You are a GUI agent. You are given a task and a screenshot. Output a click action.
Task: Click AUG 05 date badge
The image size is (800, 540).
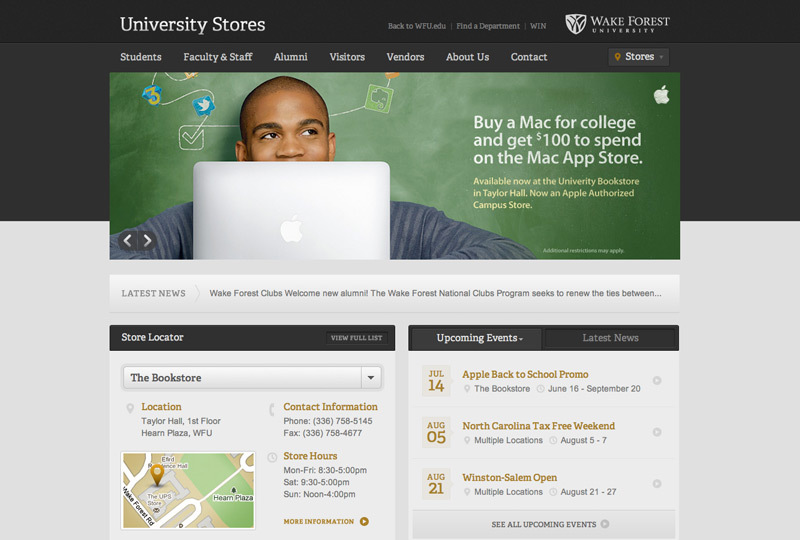[x=436, y=432]
